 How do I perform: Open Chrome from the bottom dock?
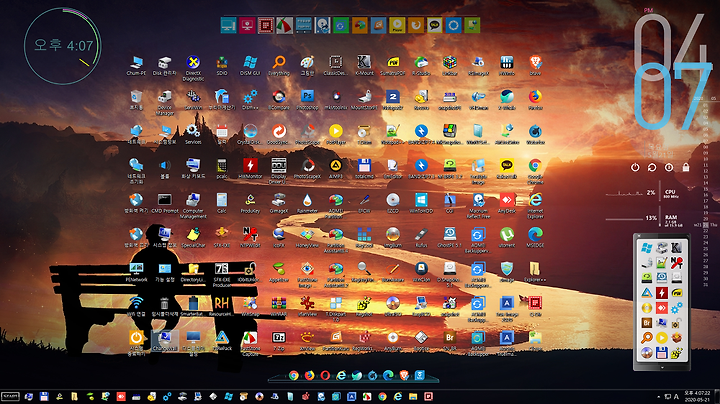[x=294, y=376]
